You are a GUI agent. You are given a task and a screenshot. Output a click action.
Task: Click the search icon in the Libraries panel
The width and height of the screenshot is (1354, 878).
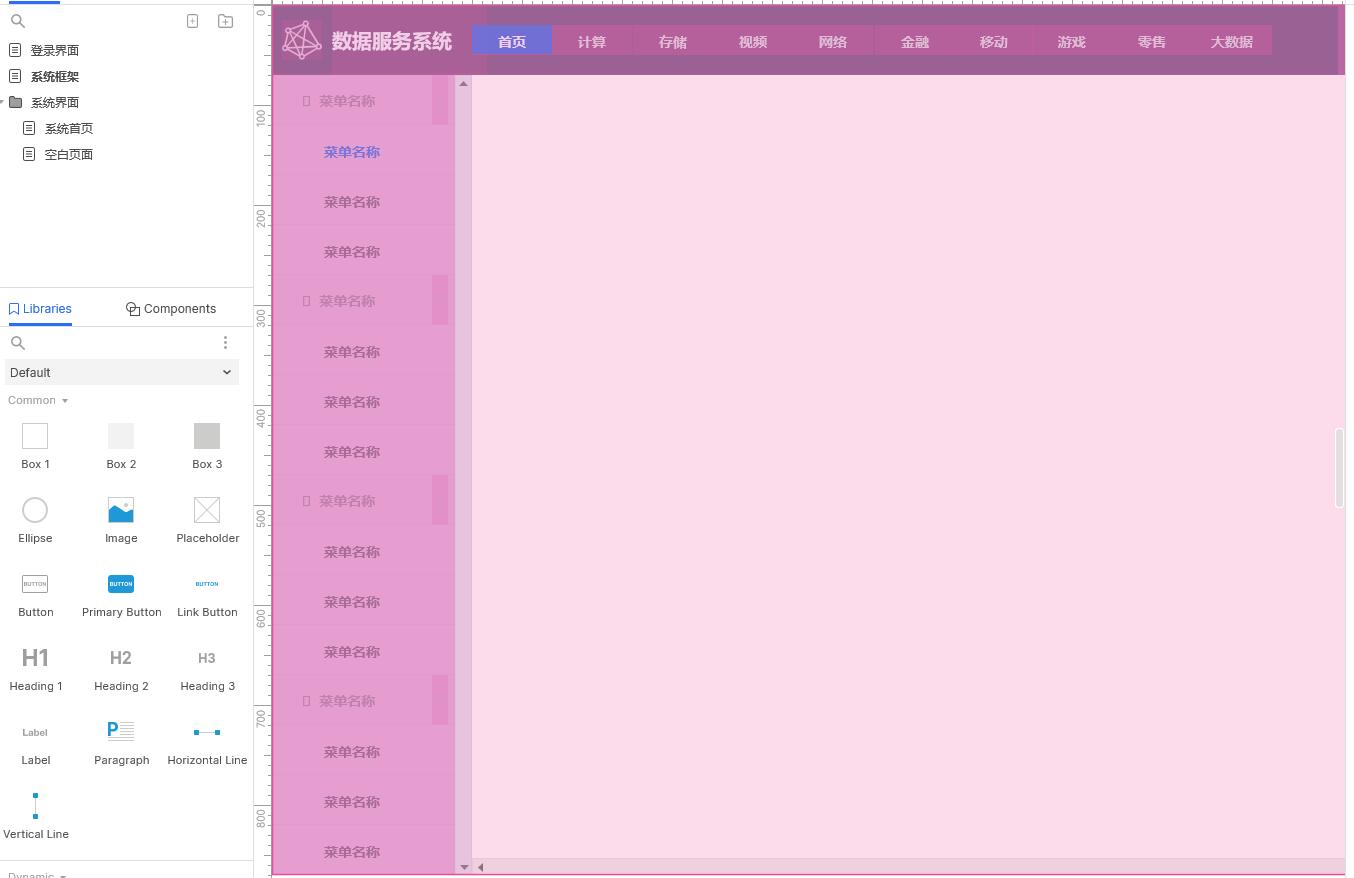coord(17,342)
